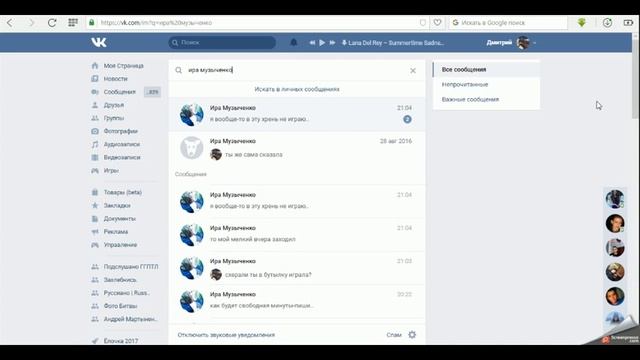Open Товары (beta) in sidebar

(x=122, y=192)
